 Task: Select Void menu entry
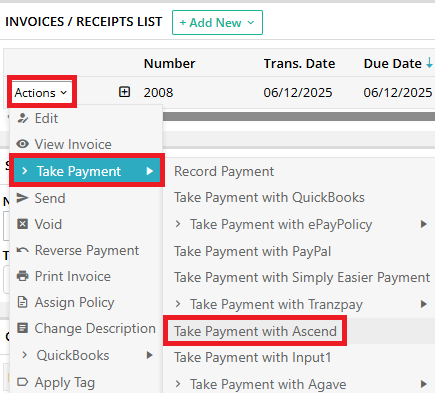click(86, 224)
